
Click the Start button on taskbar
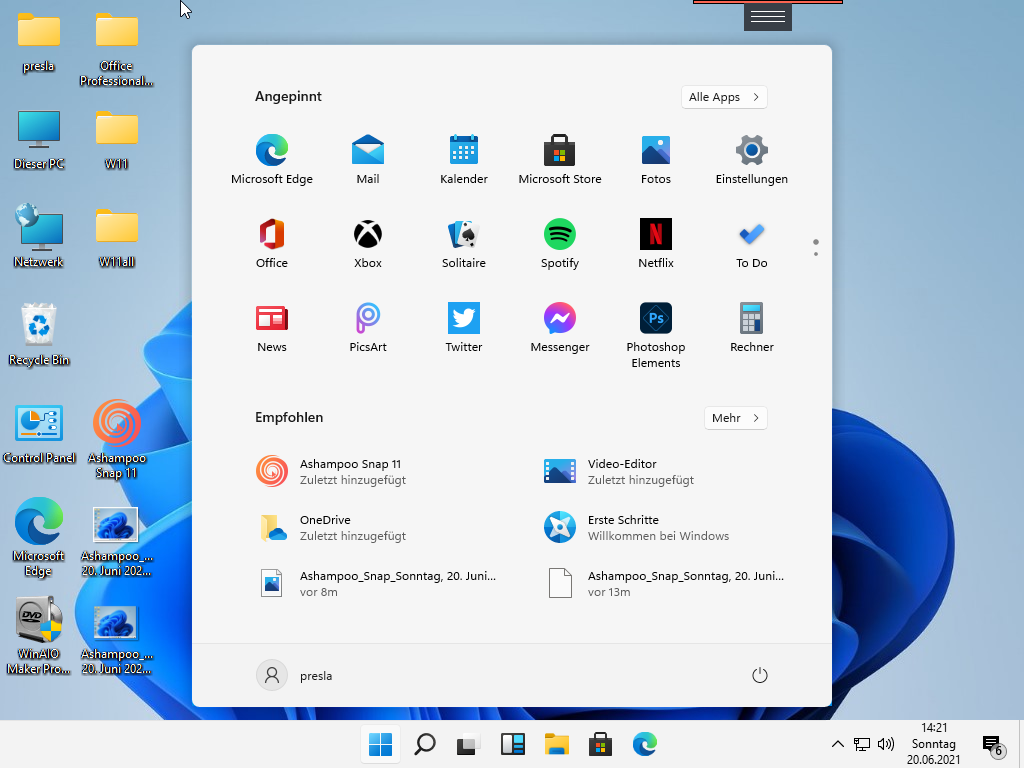tap(380, 744)
